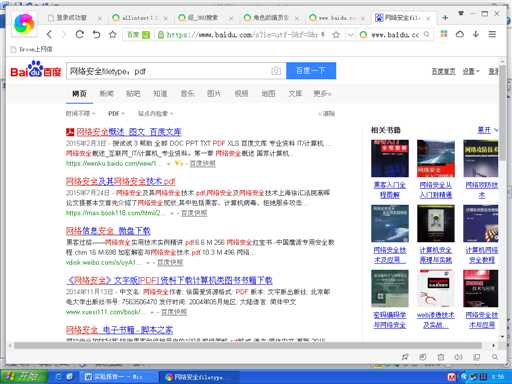This screenshot has height=384, width=512.
Task: Open result 网络安全 电子书籍 脚本之家
Action: click(119, 330)
